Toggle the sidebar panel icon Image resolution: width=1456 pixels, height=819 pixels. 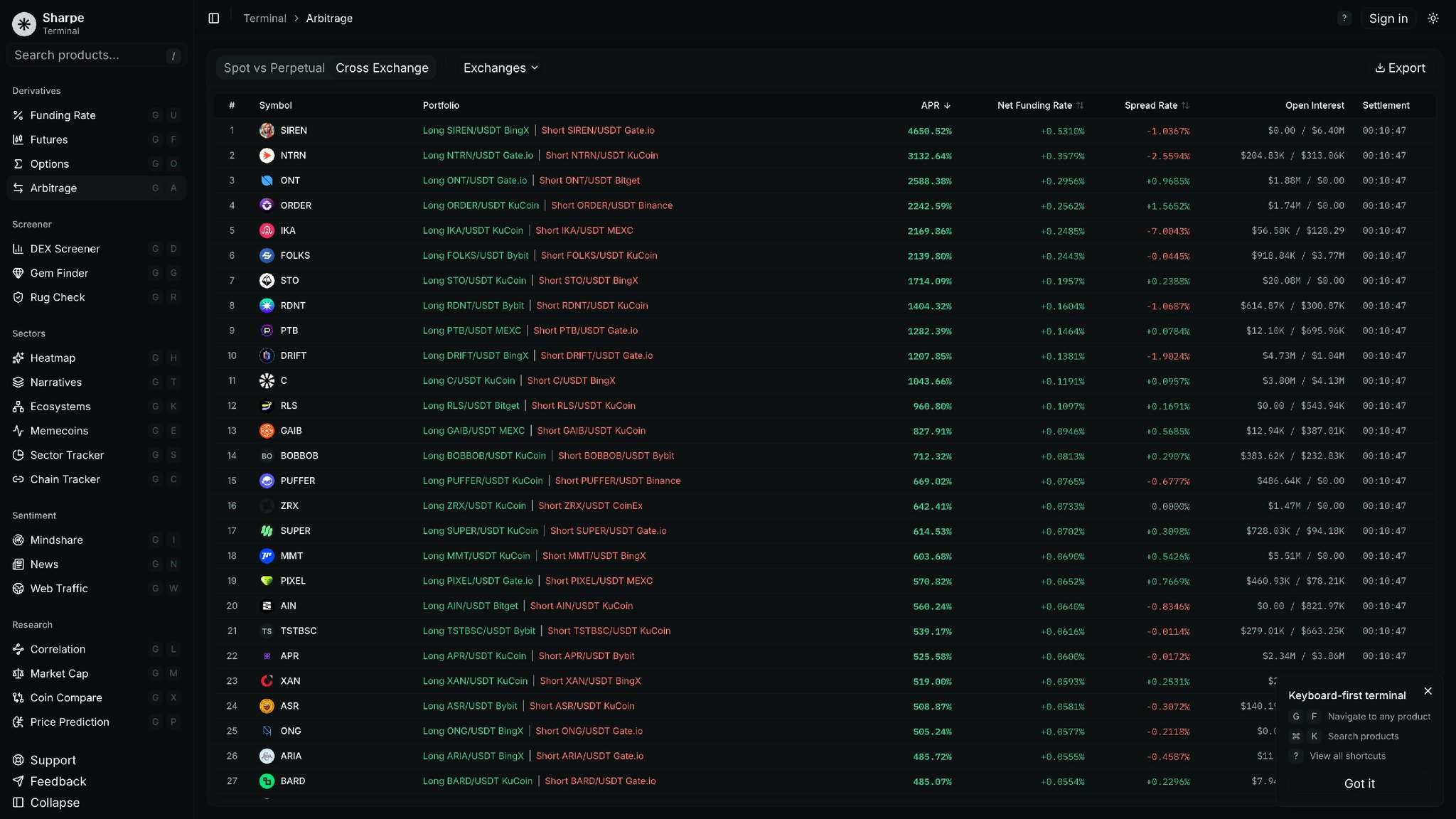pos(214,18)
